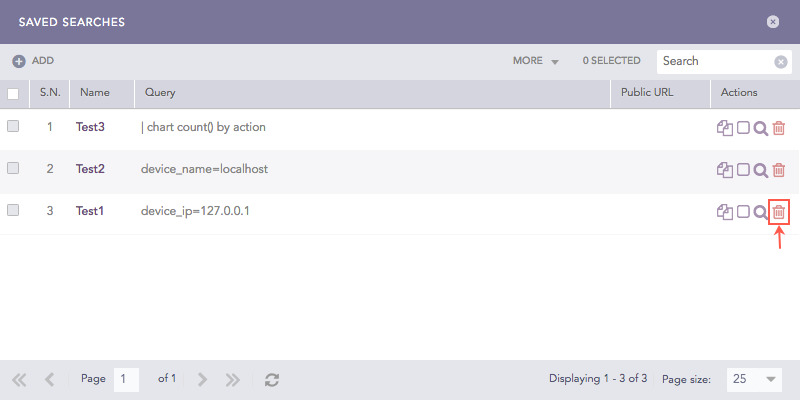
Task: Delete the Test3 saved search
Action: [779, 128]
